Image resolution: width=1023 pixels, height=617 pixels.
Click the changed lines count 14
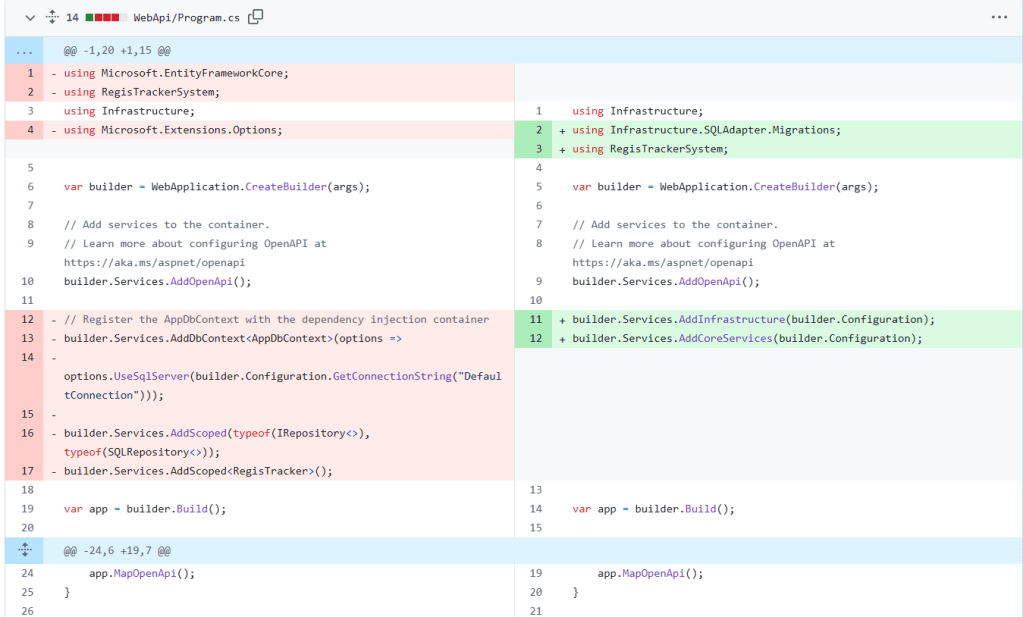pos(72,17)
